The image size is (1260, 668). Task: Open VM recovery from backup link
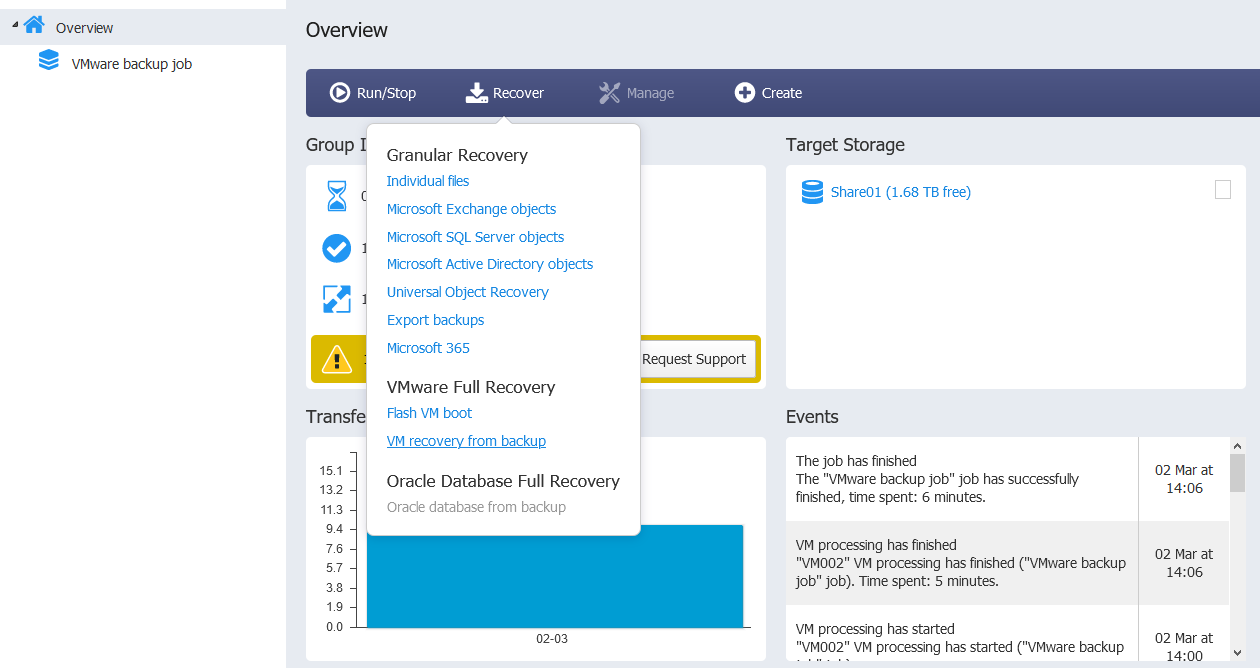click(466, 441)
